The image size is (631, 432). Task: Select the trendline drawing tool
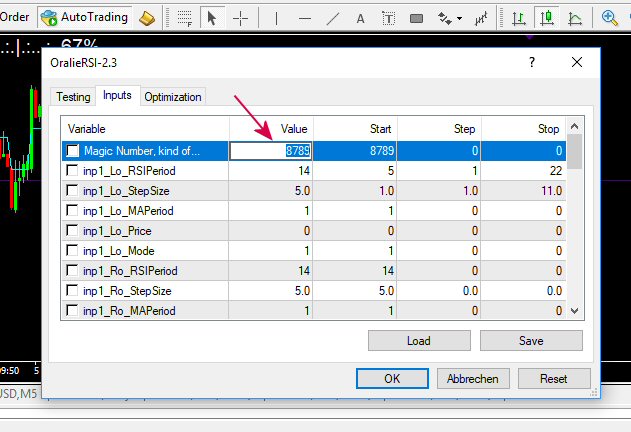(x=332, y=18)
